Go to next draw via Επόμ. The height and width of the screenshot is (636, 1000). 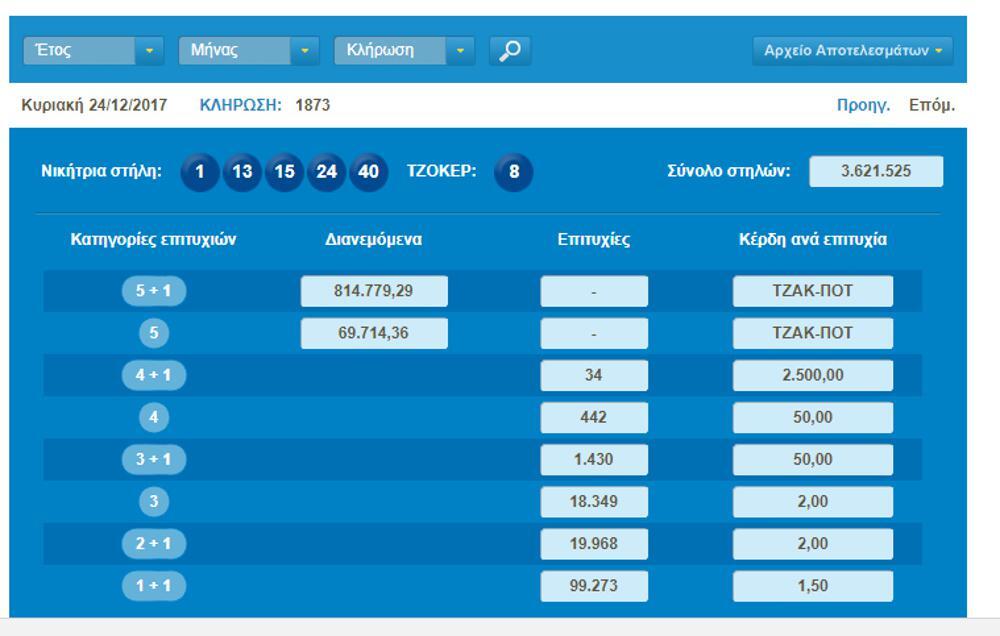pyautogui.click(x=931, y=105)
